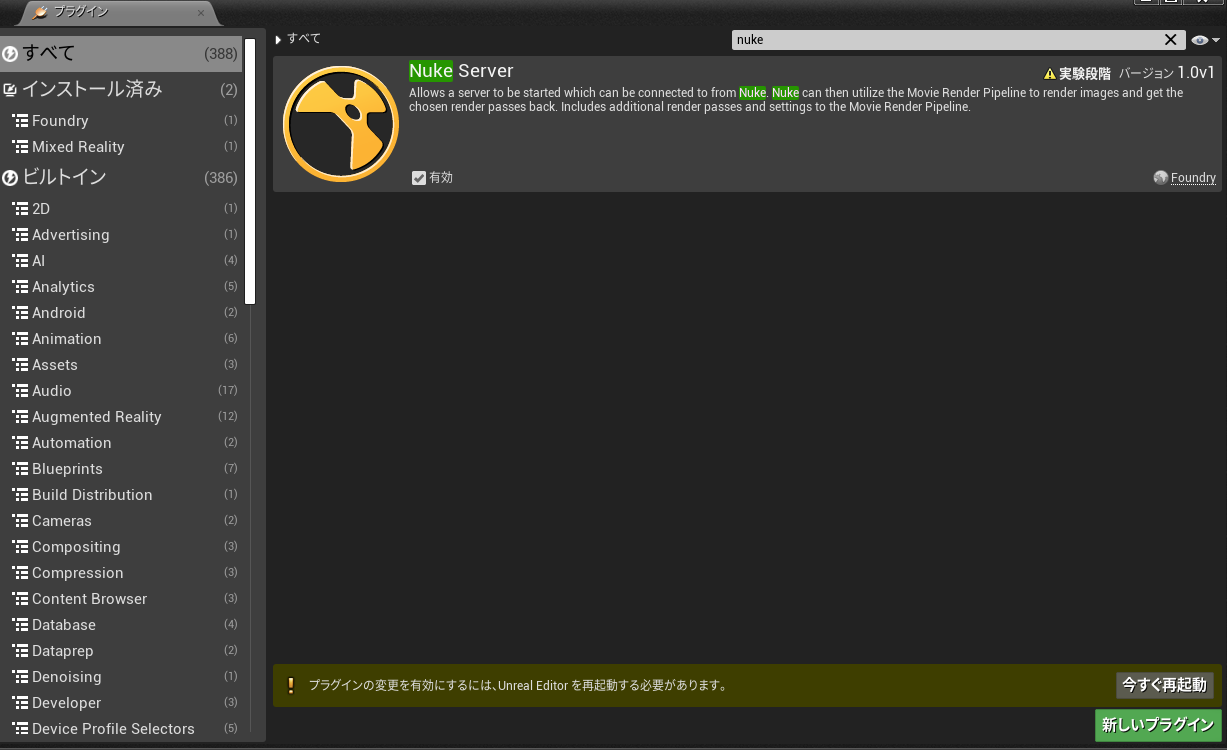Viewport: 1227px width, 750px height.
Task: Click the Nuke Server plugin logo
Action: click(341, 124)
